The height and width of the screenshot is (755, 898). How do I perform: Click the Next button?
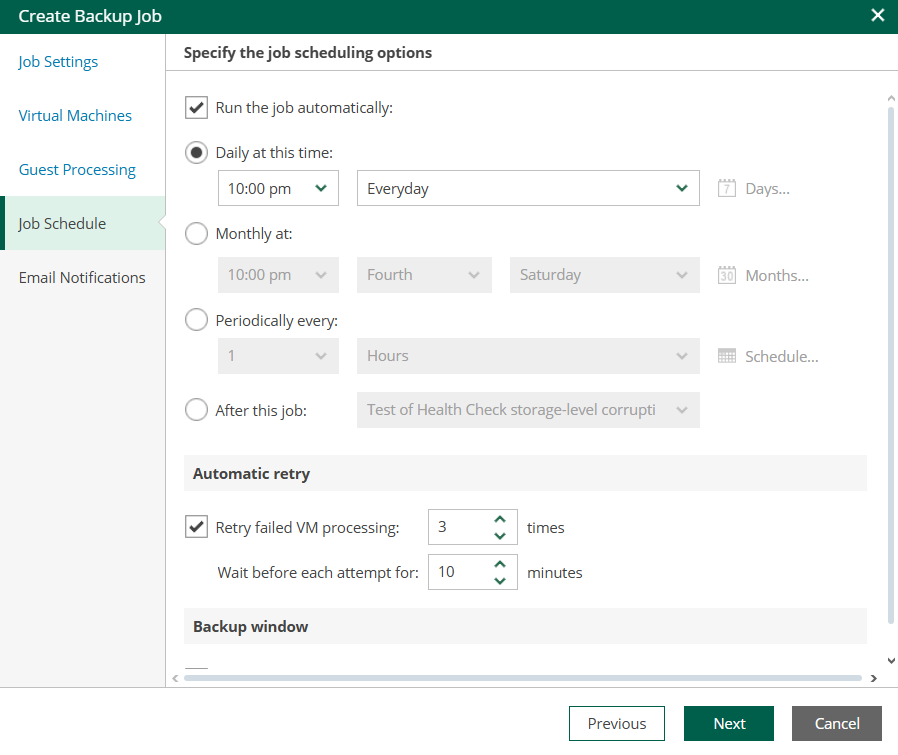(728, 724)
